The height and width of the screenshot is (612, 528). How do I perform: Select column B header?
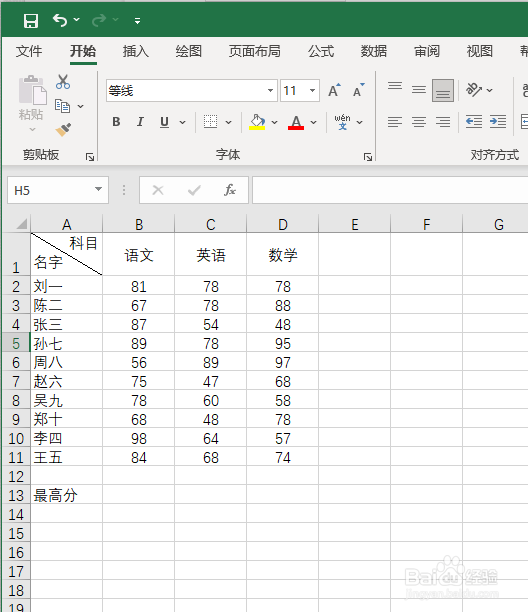click(139, 224)
